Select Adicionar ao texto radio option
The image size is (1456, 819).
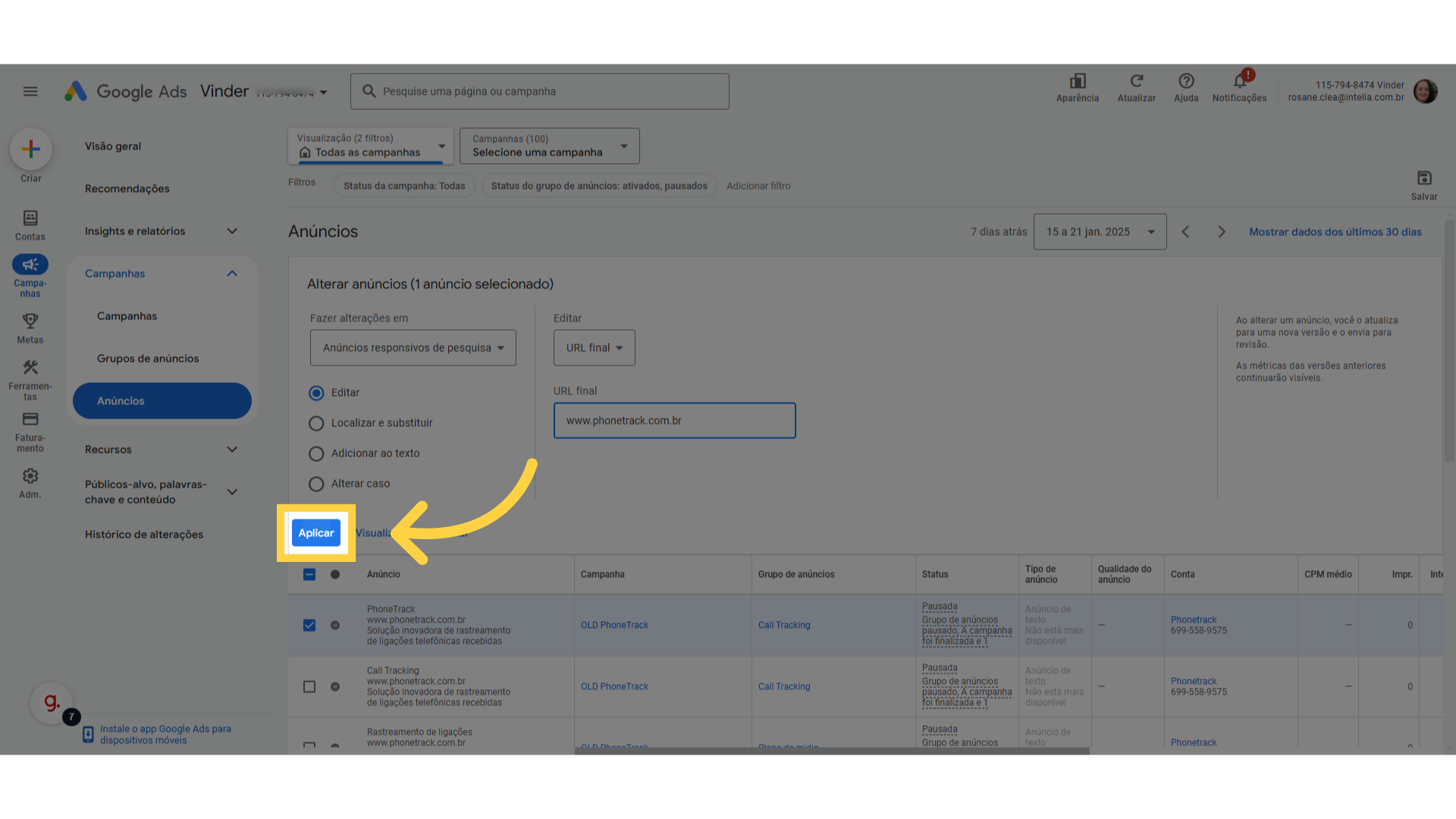click(316, 453)
